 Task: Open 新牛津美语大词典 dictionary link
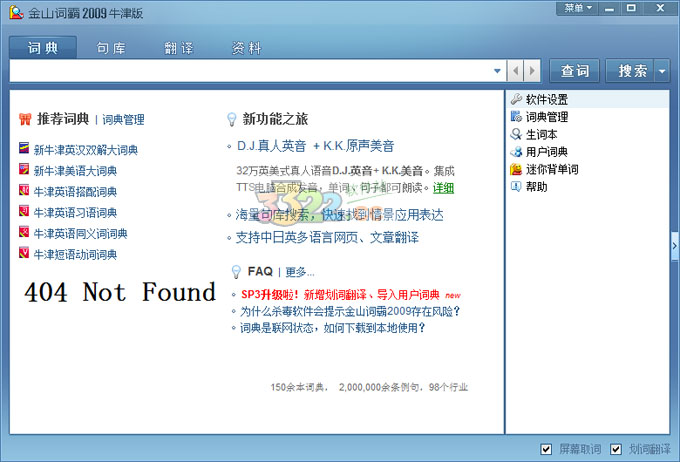[x=75, y=171]
